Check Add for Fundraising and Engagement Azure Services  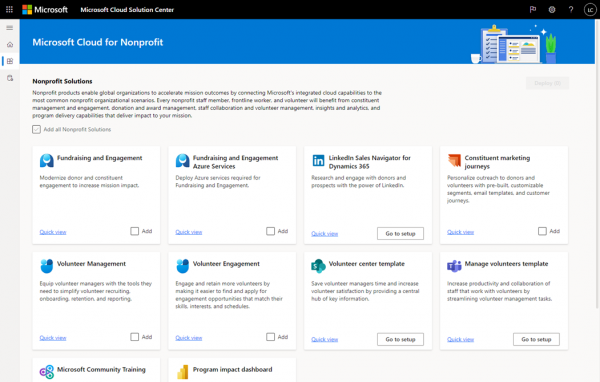271,231
